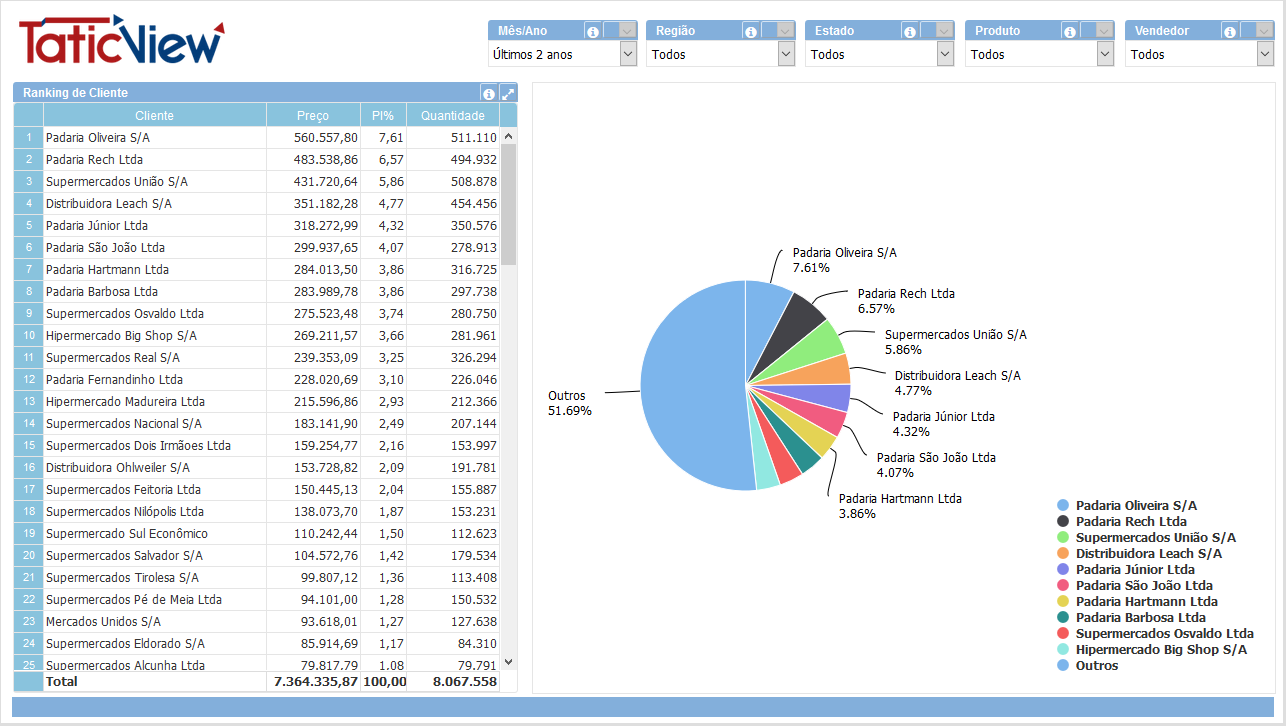Open the Vendedor selection dropdown

1265,55
